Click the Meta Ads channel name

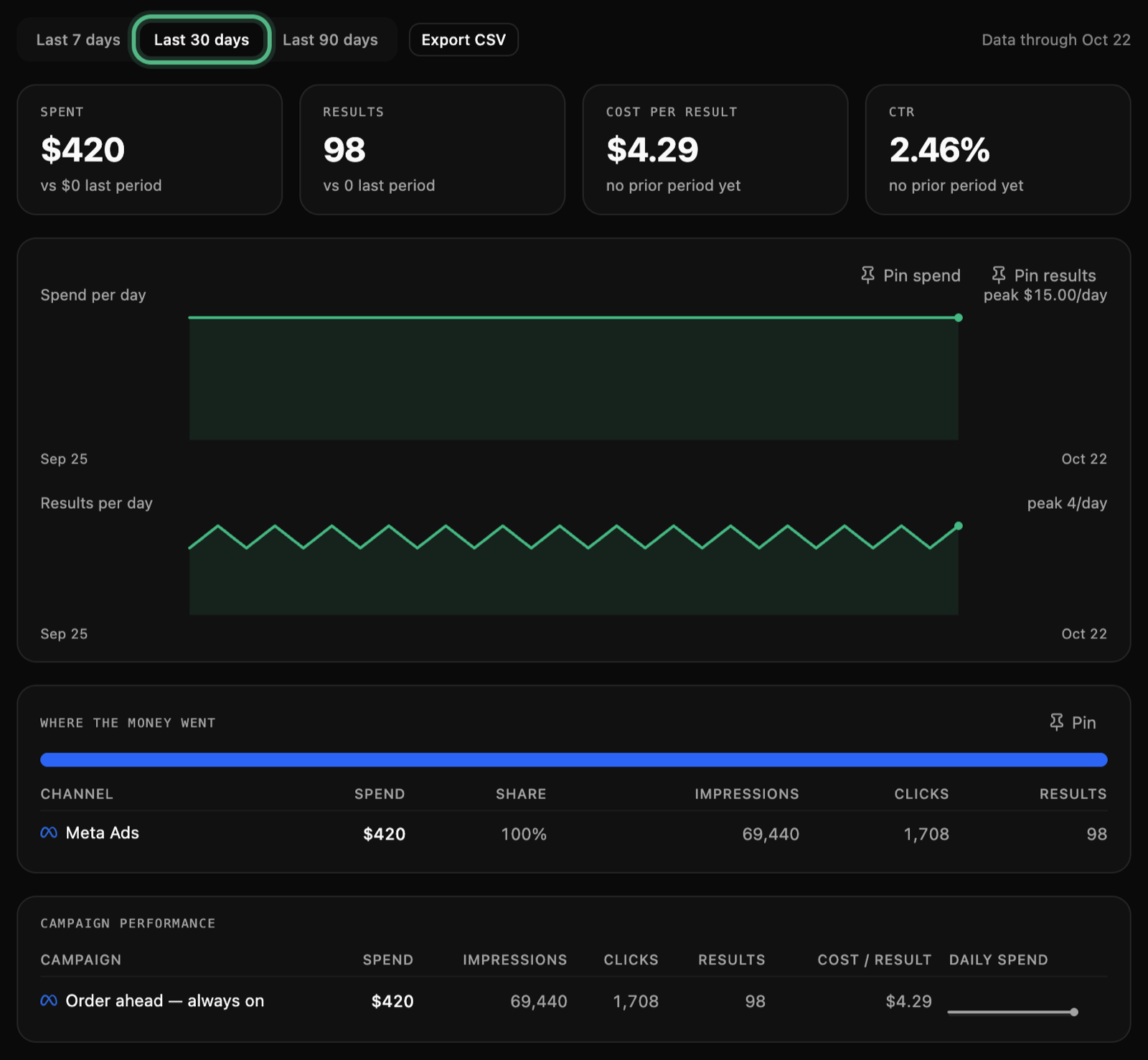tap(102, 832)
